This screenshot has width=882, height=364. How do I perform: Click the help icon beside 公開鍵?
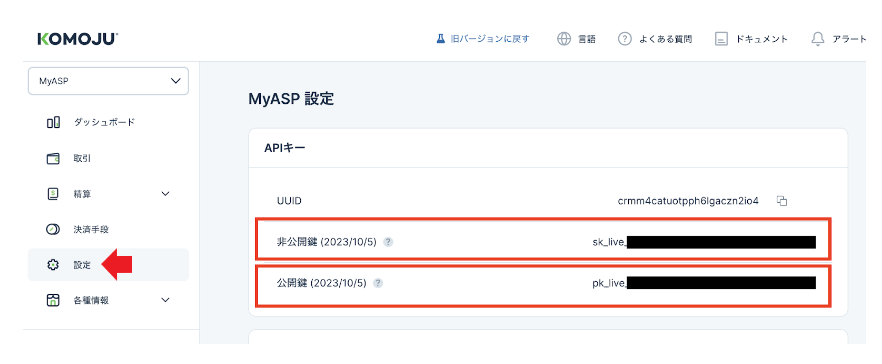(x=378, y=283)
